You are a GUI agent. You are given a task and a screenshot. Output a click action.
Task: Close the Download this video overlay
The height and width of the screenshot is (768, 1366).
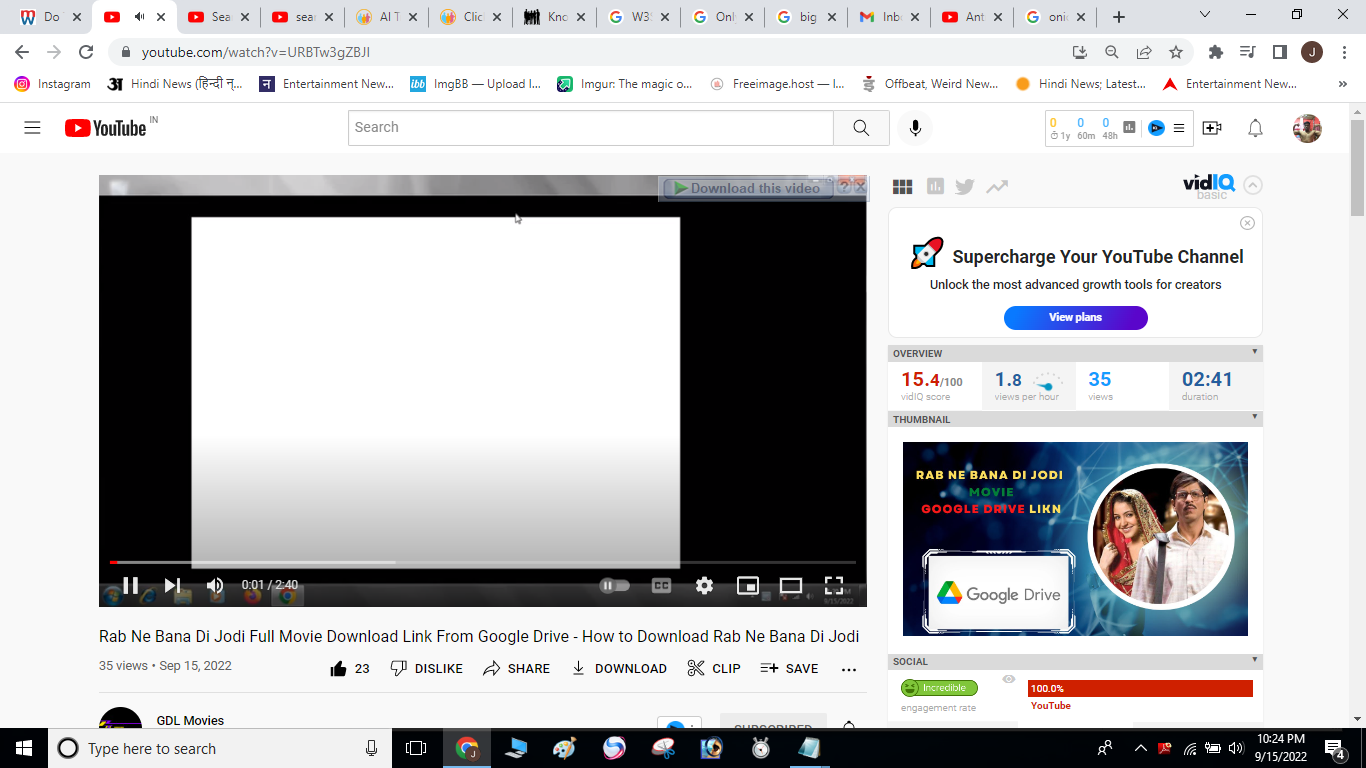[x=860, y=186]
